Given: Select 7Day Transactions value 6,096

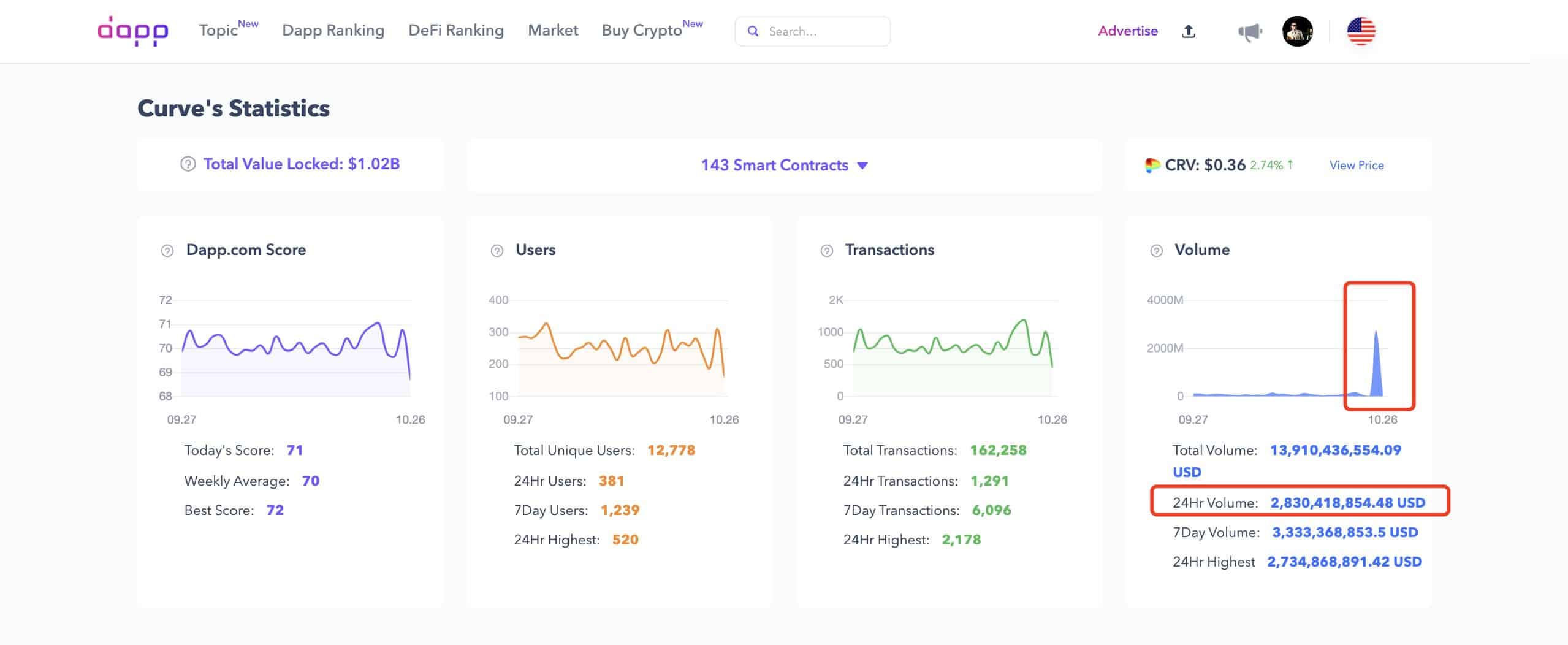Looking at the screenshot, I should (x=991, y=510).
